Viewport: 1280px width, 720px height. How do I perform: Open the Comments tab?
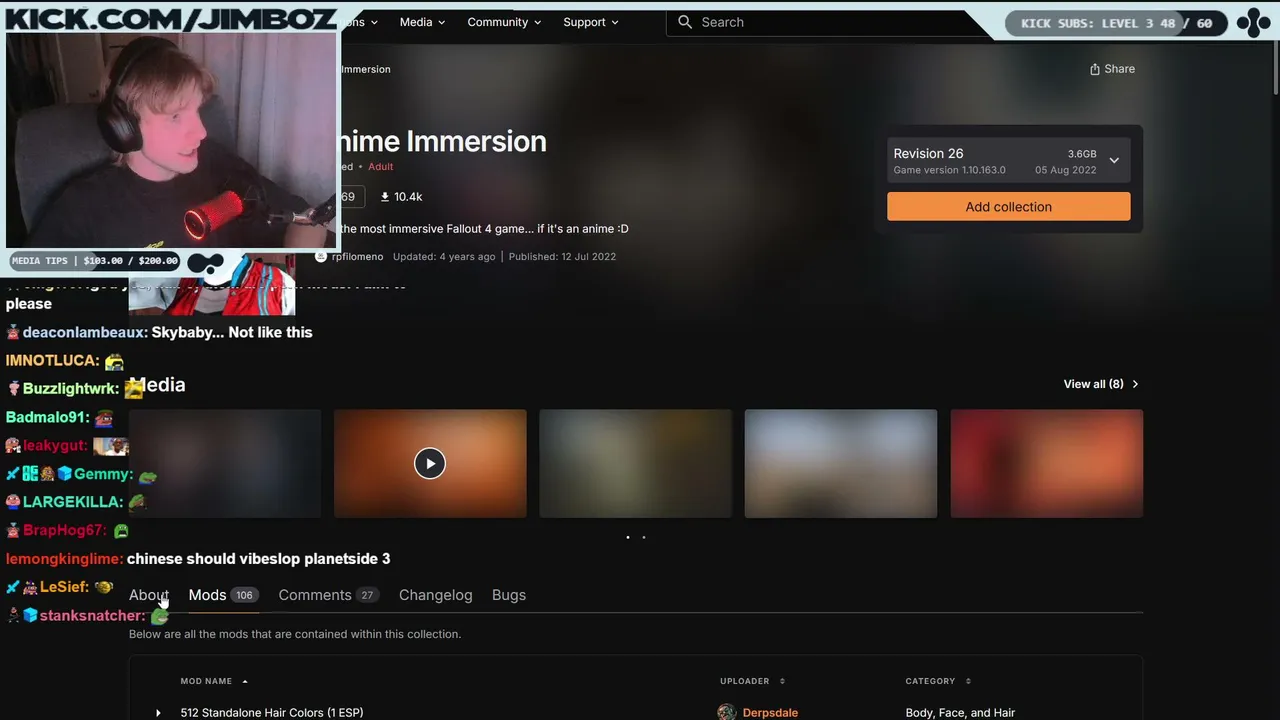click(329, 595)
